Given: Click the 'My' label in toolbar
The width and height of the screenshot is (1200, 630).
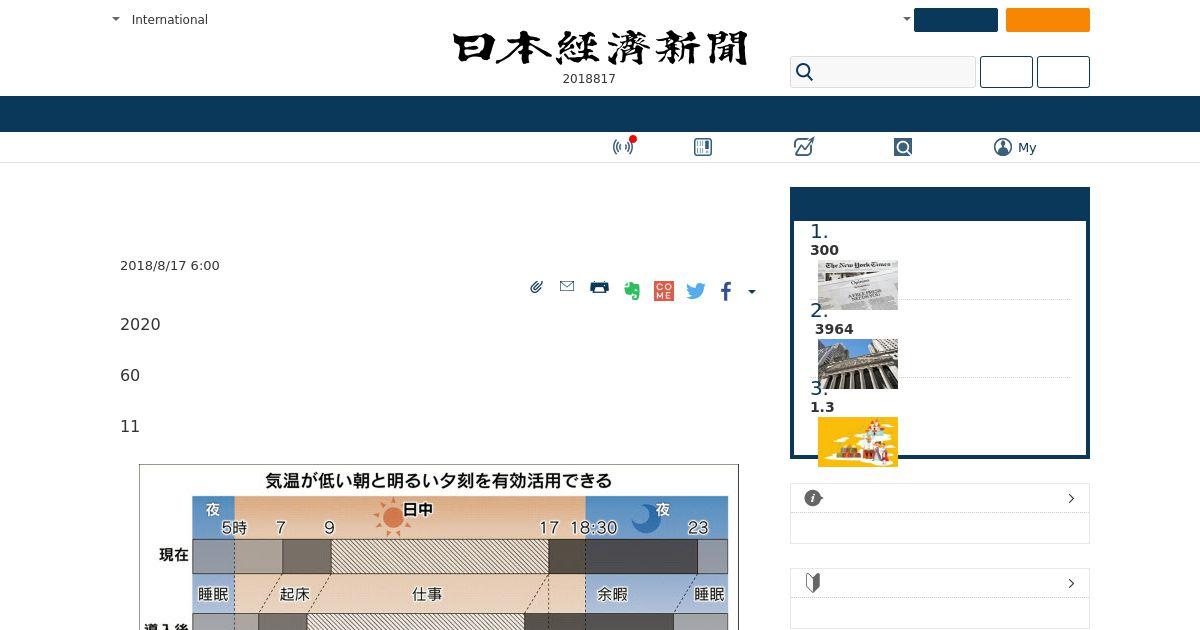Looking at the screenshot, I should [1027, 147].
